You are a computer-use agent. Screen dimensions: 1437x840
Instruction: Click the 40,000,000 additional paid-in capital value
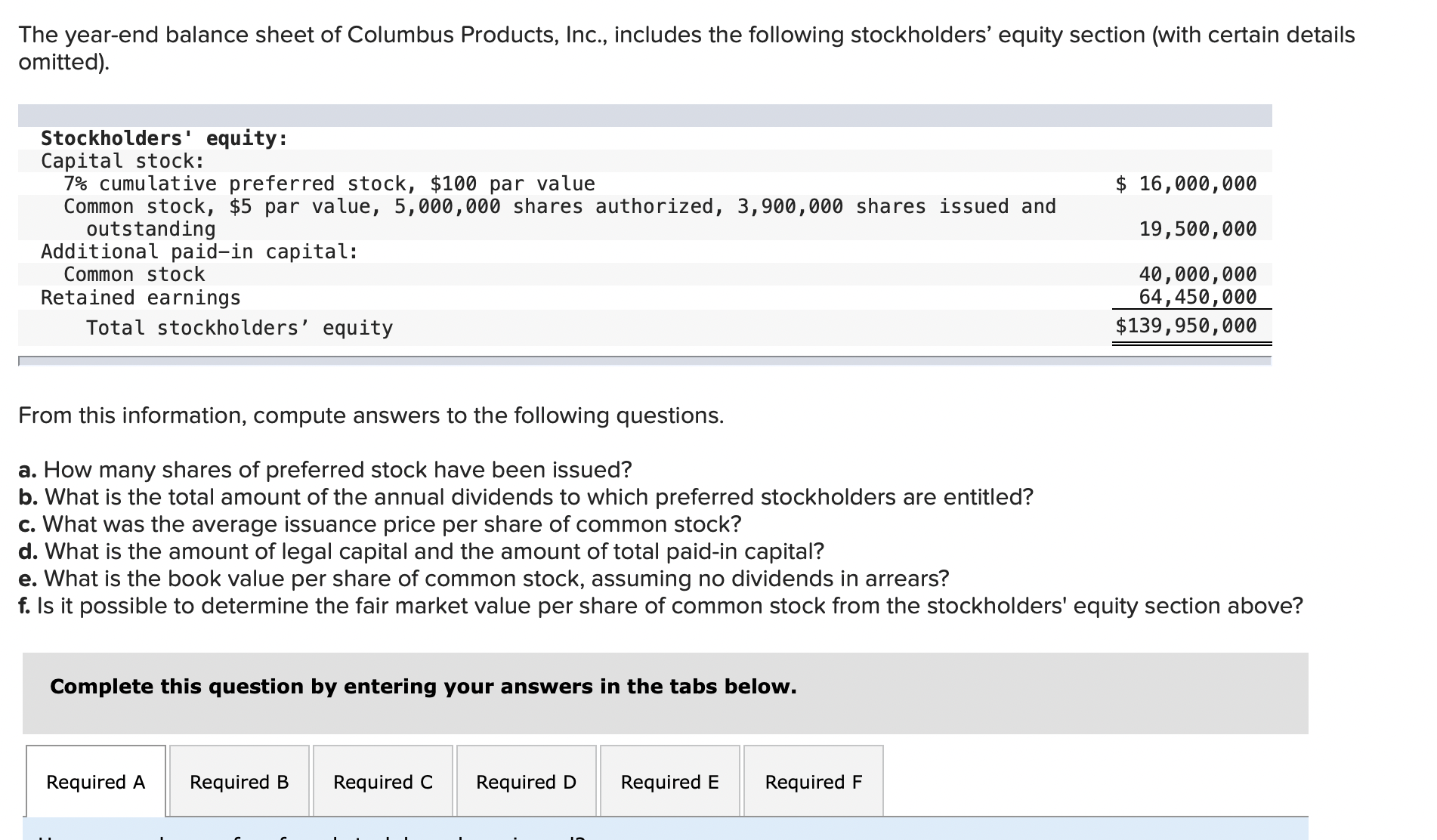point(1197,273)
